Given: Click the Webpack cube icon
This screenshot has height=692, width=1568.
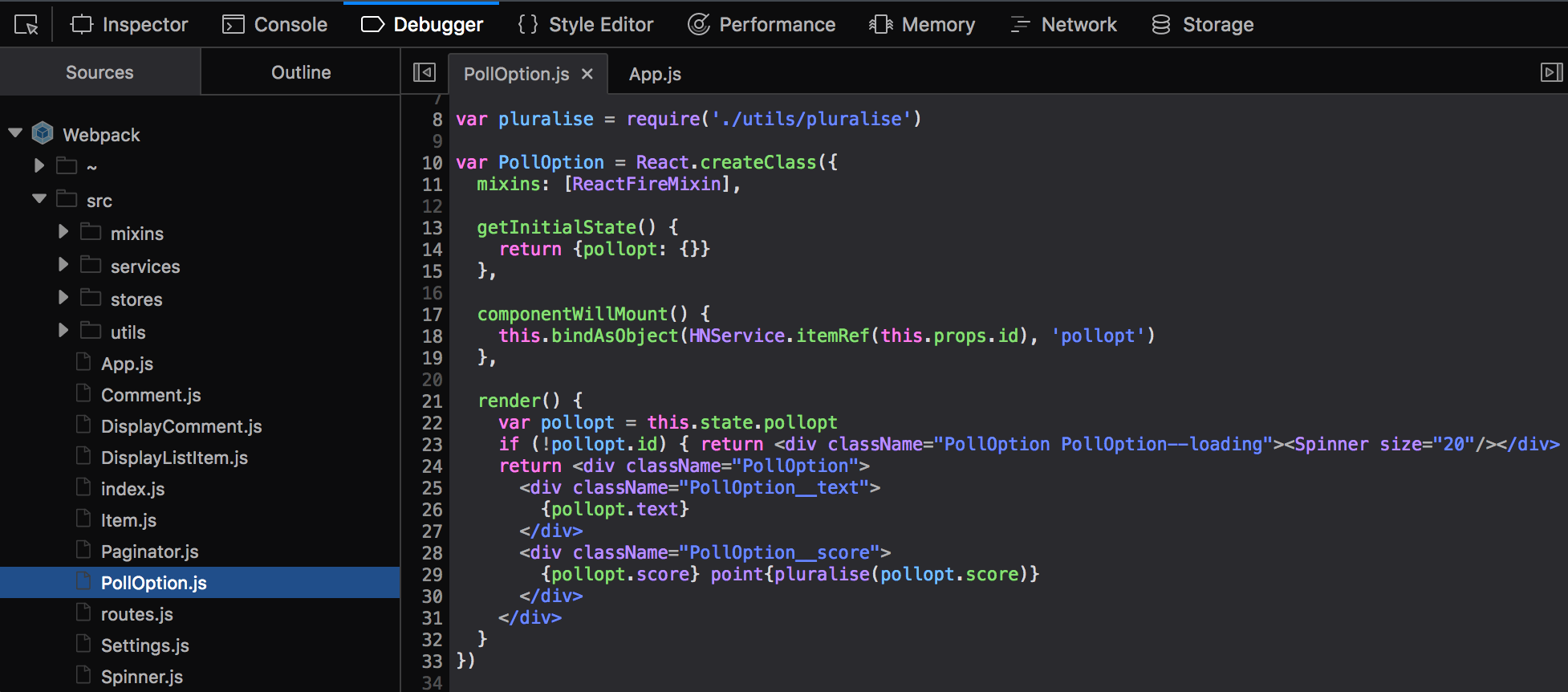Looking at the screenshot, I should [43, 133].
